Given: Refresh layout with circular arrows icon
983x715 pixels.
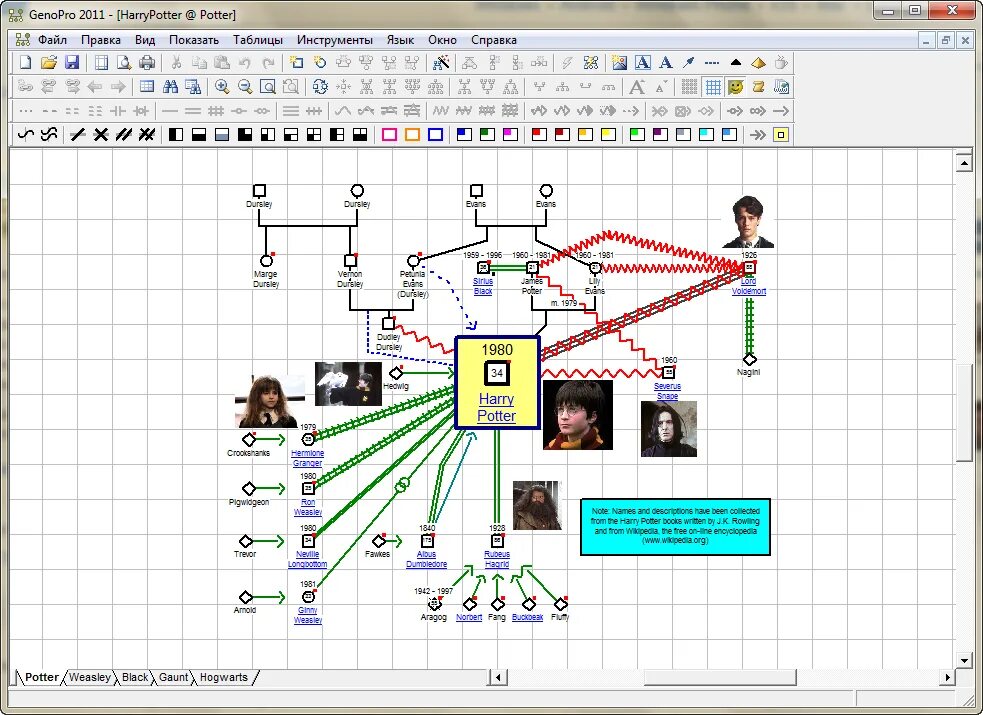Looking at the screenshot, I should (320, 86).
